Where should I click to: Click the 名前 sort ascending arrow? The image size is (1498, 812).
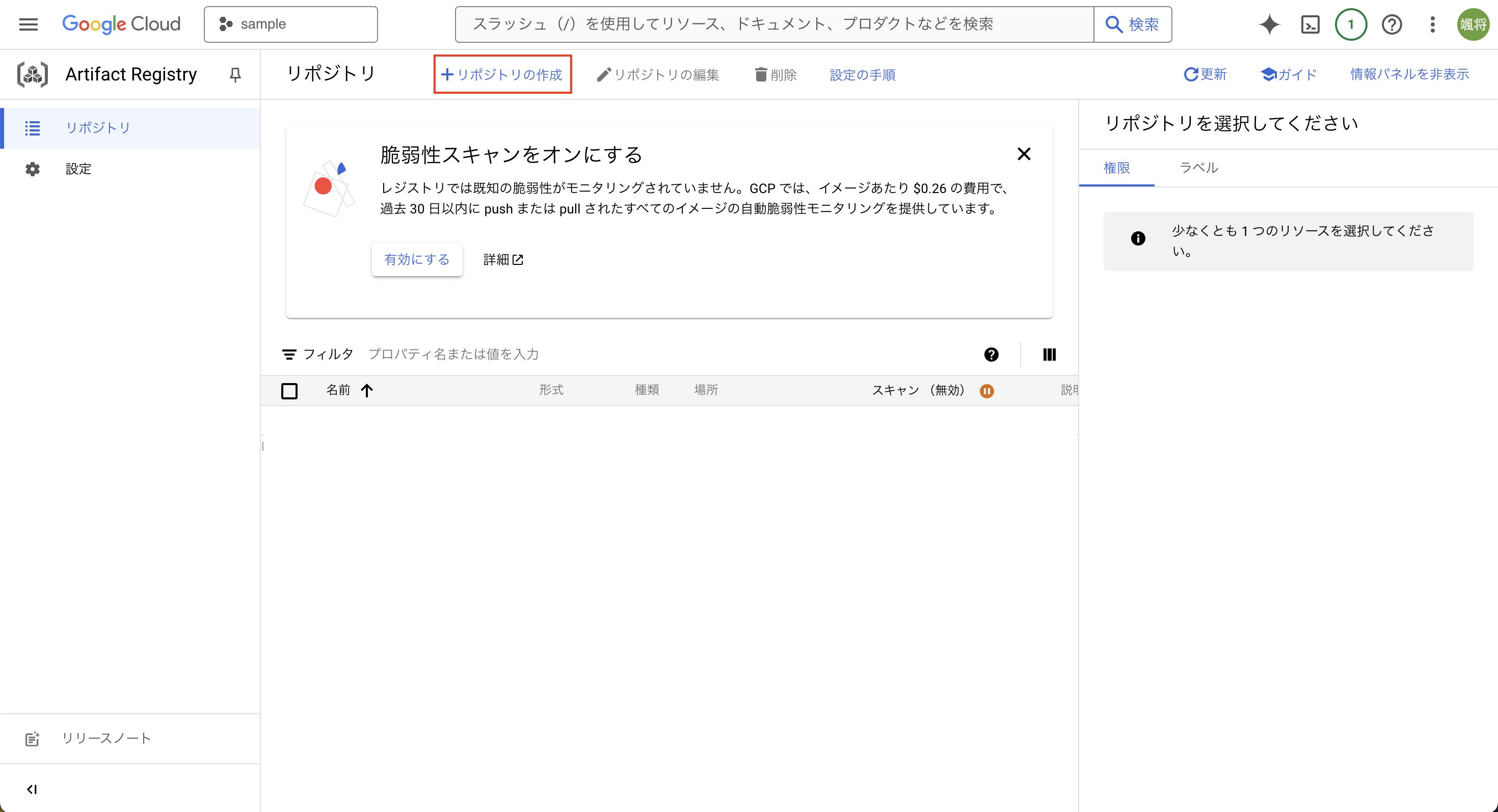(x=366, y=391)
